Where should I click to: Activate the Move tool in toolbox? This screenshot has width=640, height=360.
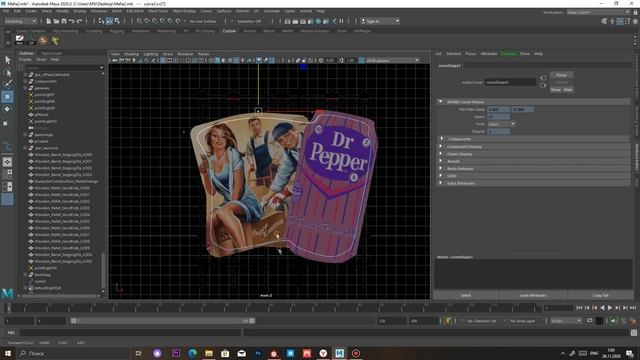pyautogui.click(x=7, y=97)
